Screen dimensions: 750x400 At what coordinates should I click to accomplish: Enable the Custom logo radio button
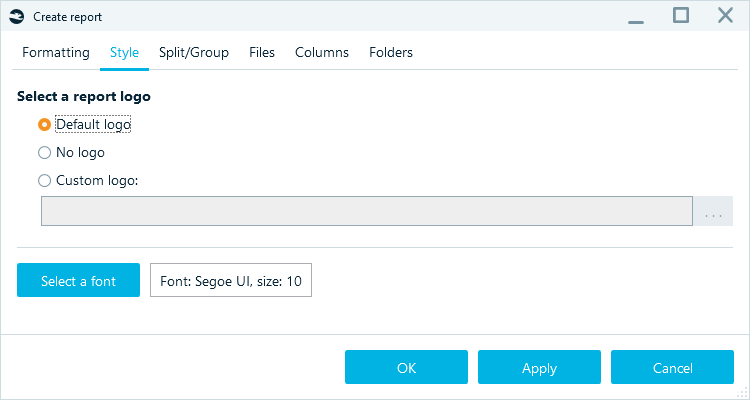(x=44, y=181)
